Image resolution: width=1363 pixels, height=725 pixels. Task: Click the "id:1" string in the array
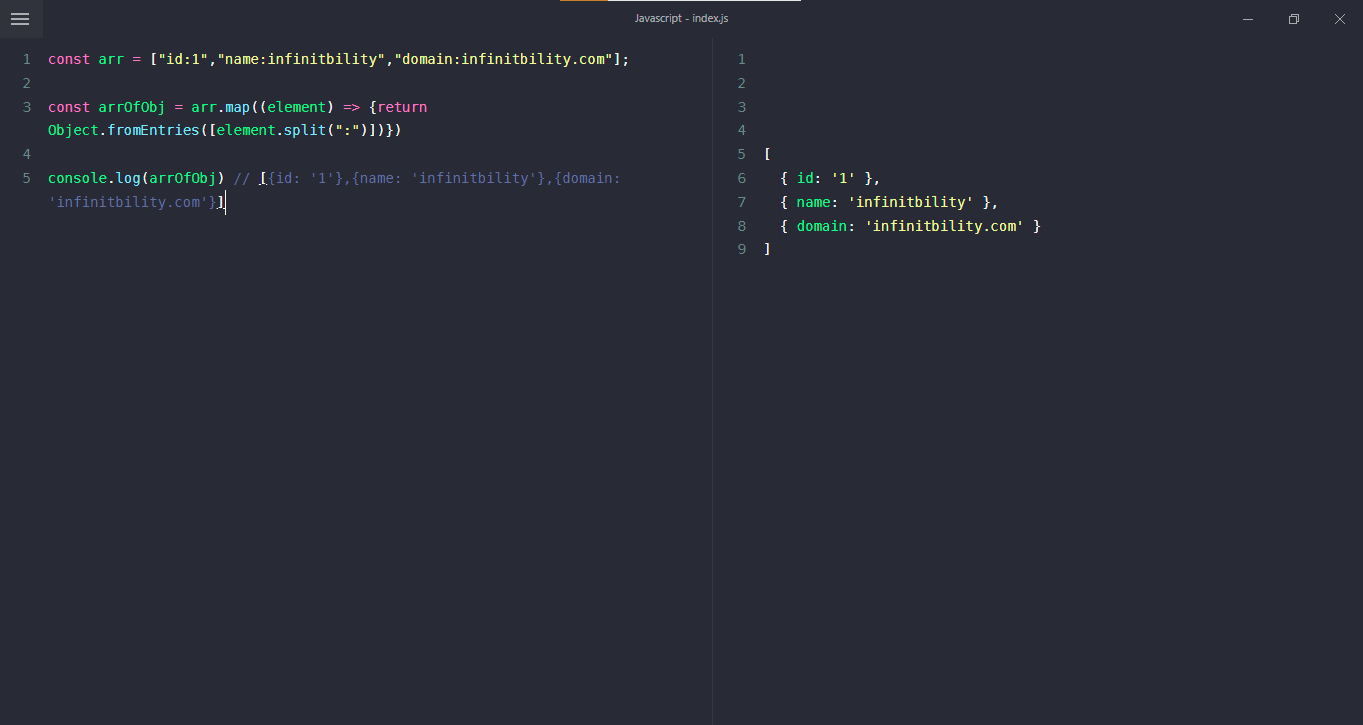(183, 59)
